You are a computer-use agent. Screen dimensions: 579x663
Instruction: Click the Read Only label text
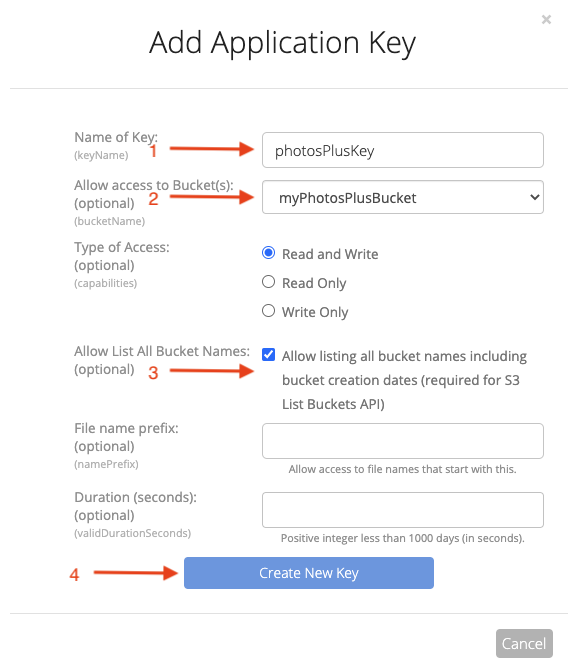pos(314,283)
